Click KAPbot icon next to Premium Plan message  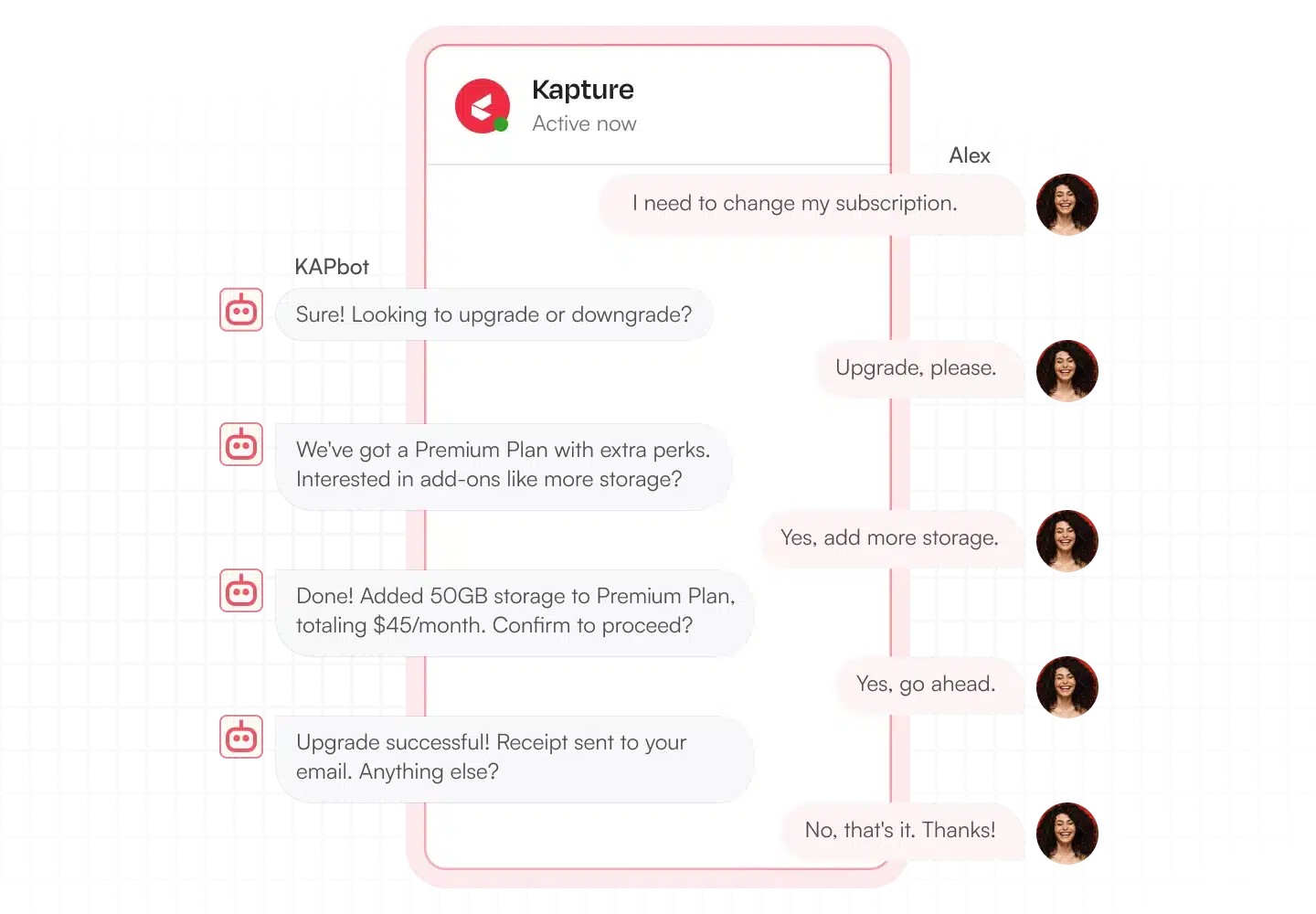point(241,444)
